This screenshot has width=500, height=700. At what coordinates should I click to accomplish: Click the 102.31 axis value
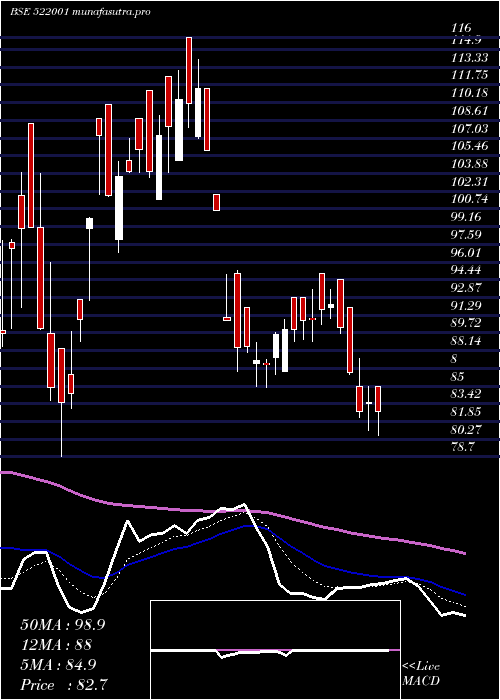coord(470,182)
